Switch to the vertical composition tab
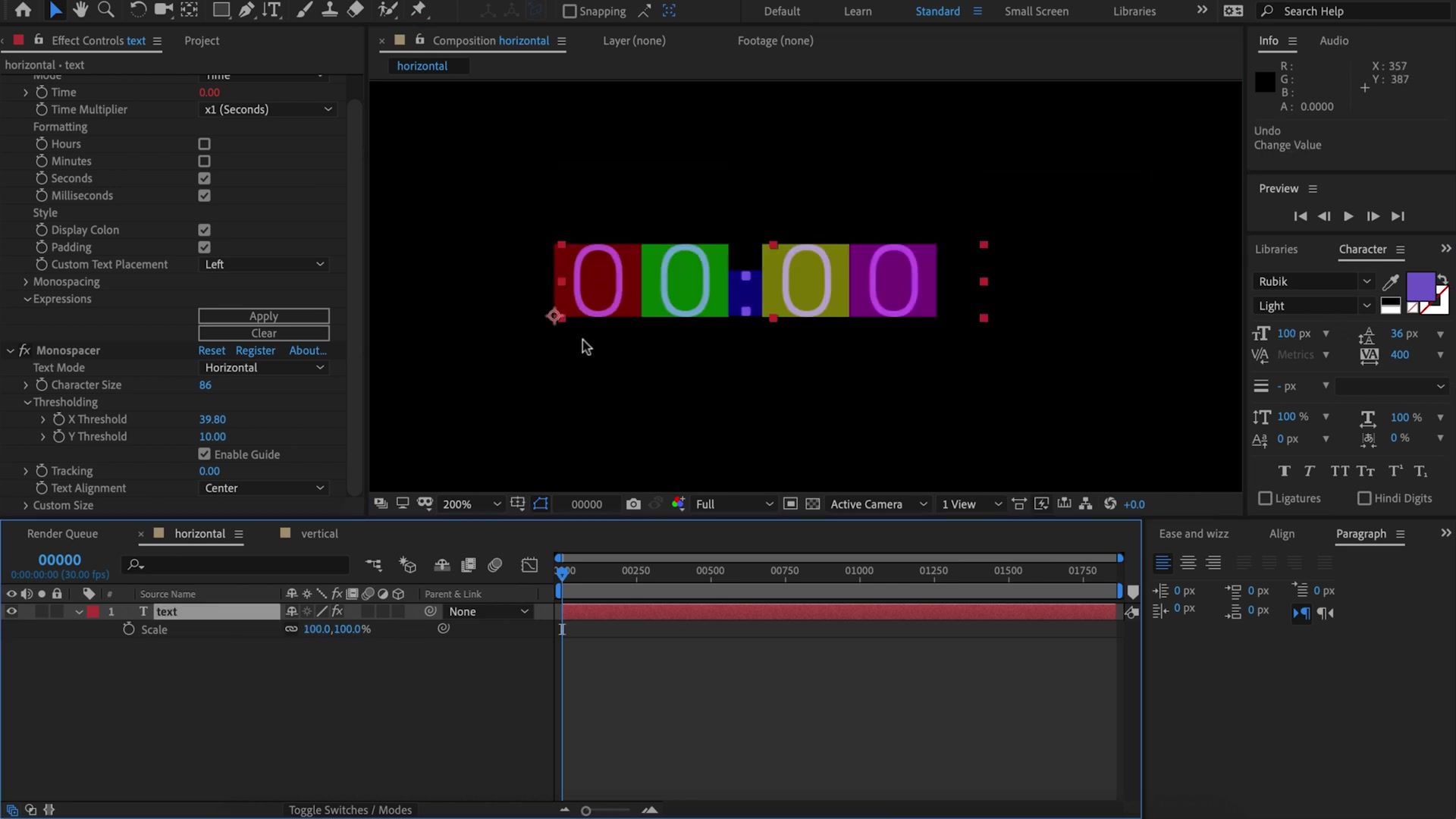This screenshot has width=1456, height=819. [318, 534]
